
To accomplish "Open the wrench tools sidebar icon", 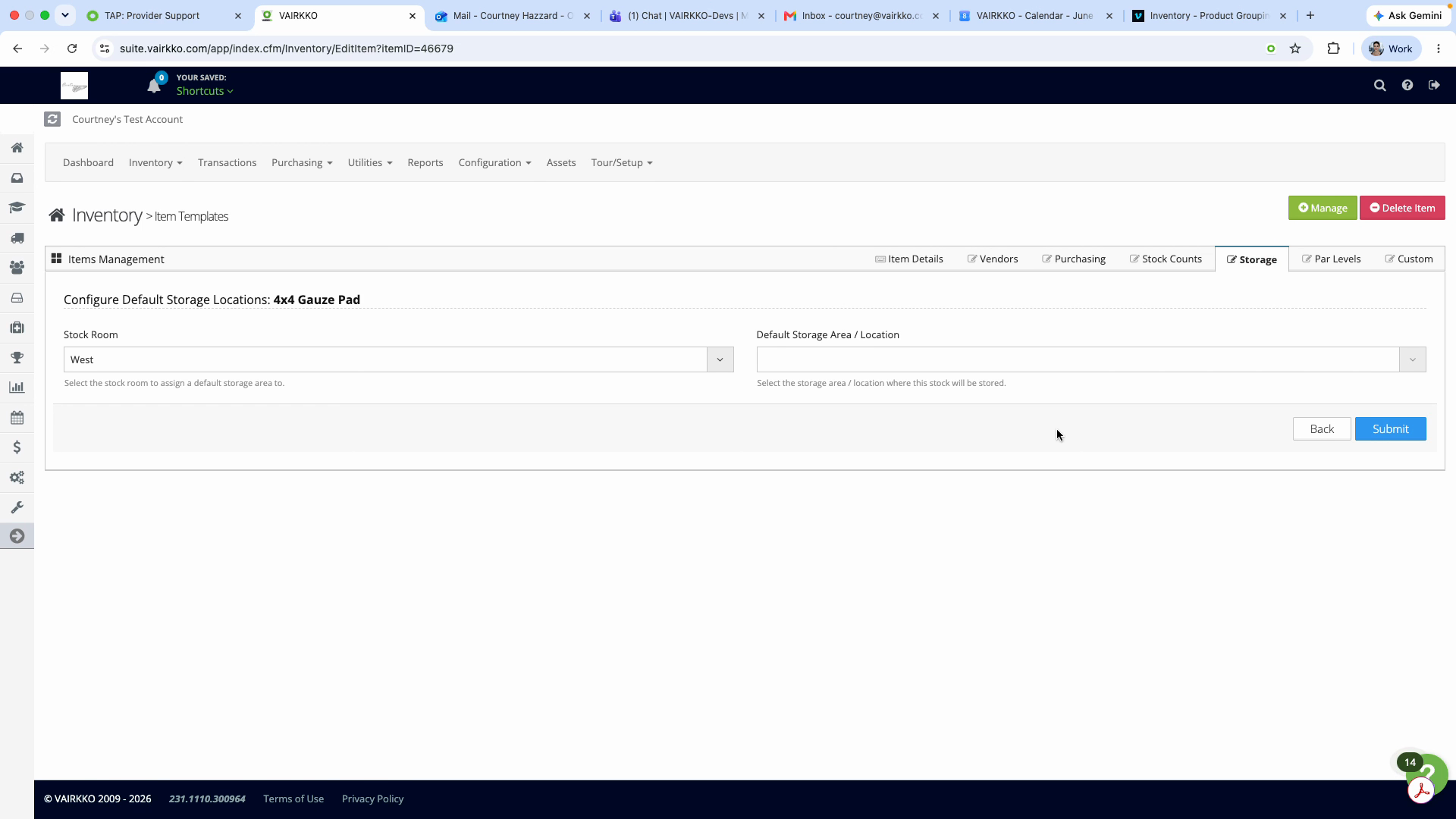I will pyautogui.click(x=17, y=507).
